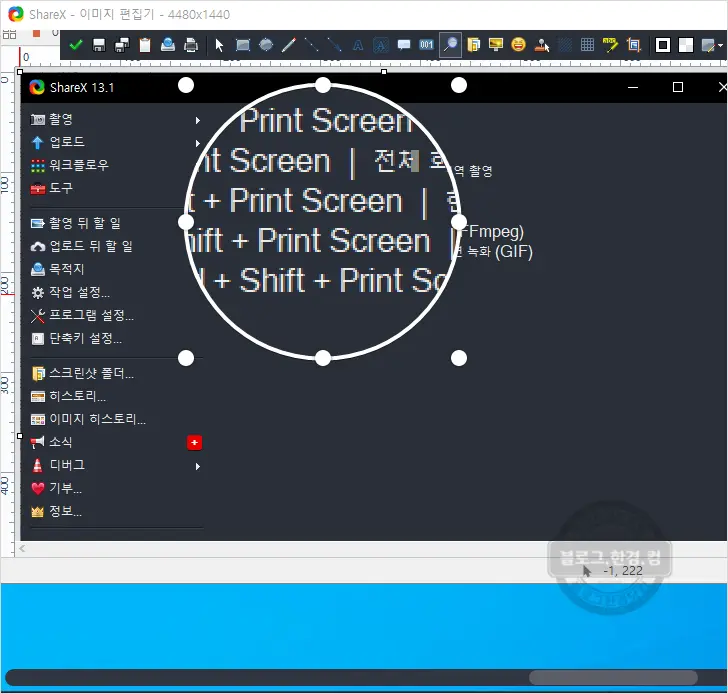The image size is (728, 694).
Task: Expand the 디버그 submenu arrow
Action: (x=197, y=466)
